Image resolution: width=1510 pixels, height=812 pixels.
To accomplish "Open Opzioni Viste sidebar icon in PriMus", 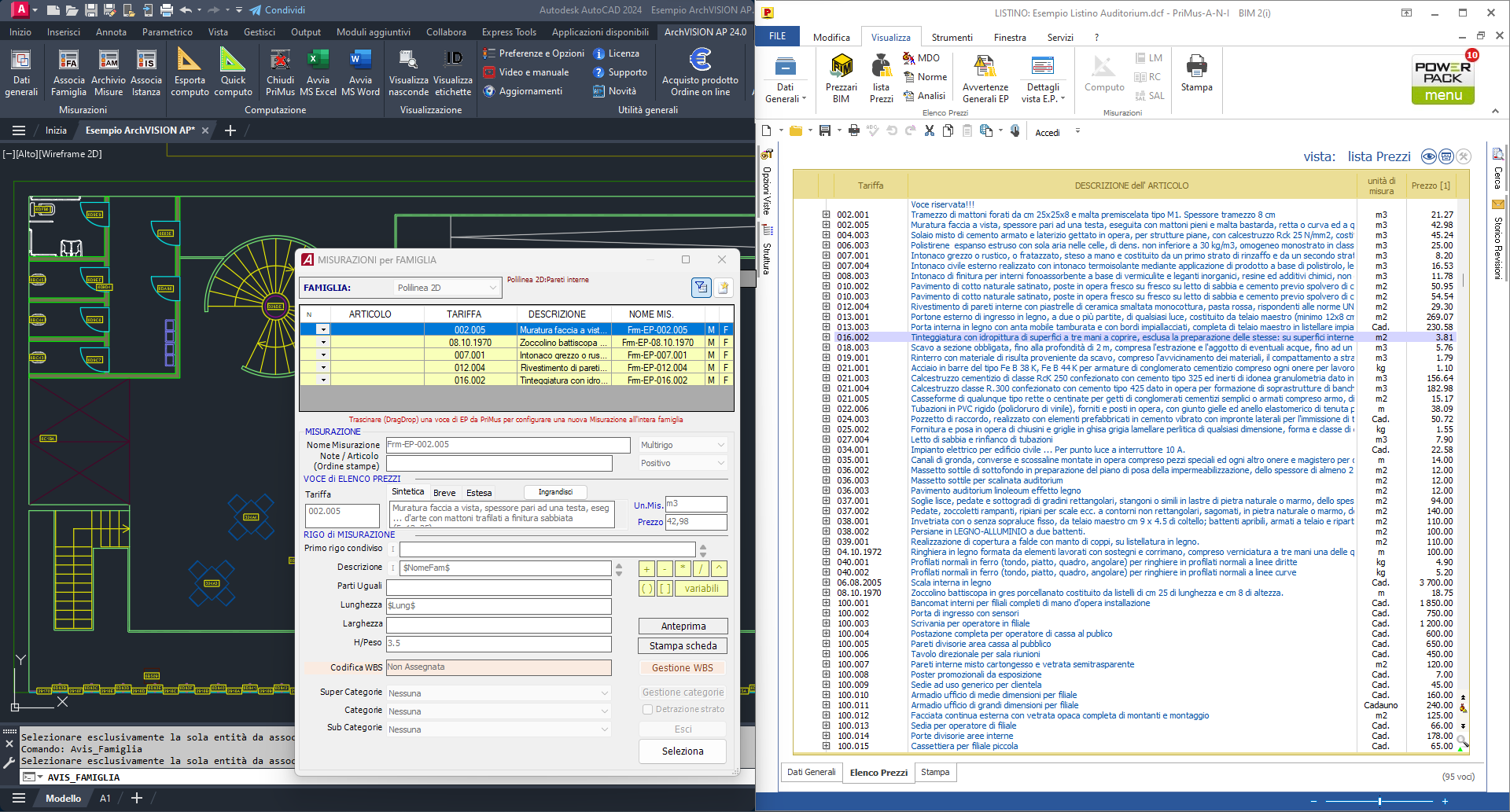I will click(767, 154).
